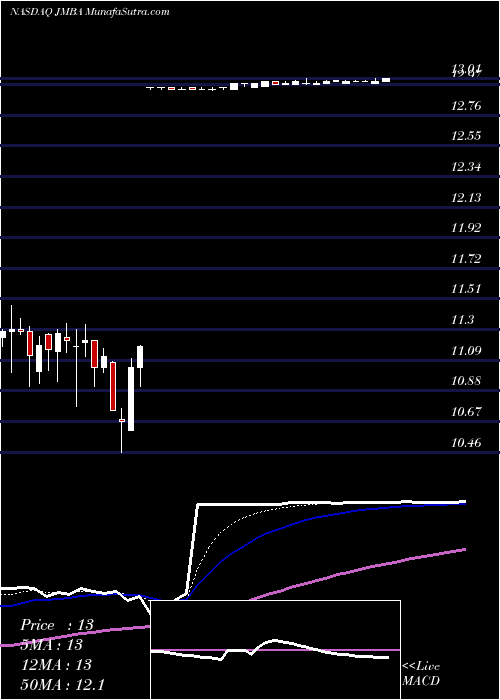This screenshot has width=500, height=700.
Task: Click the 12.13 price axis label
Action: point(467,197)
